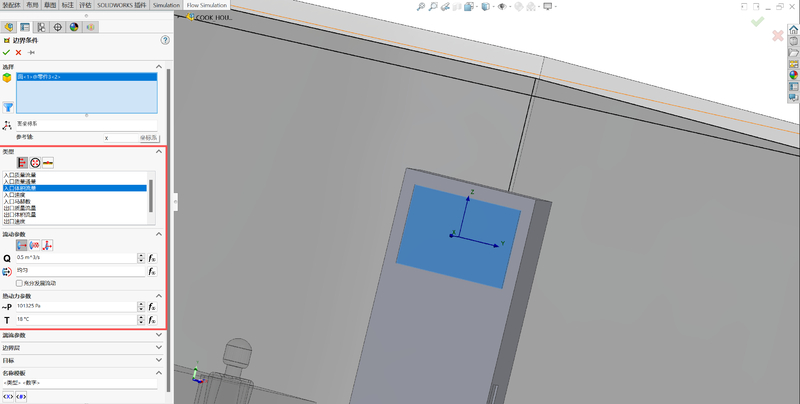Screen dimensions: 800x404
Task: Switch to the PropertyManager tab icon
Action: [x=25, y=27]
